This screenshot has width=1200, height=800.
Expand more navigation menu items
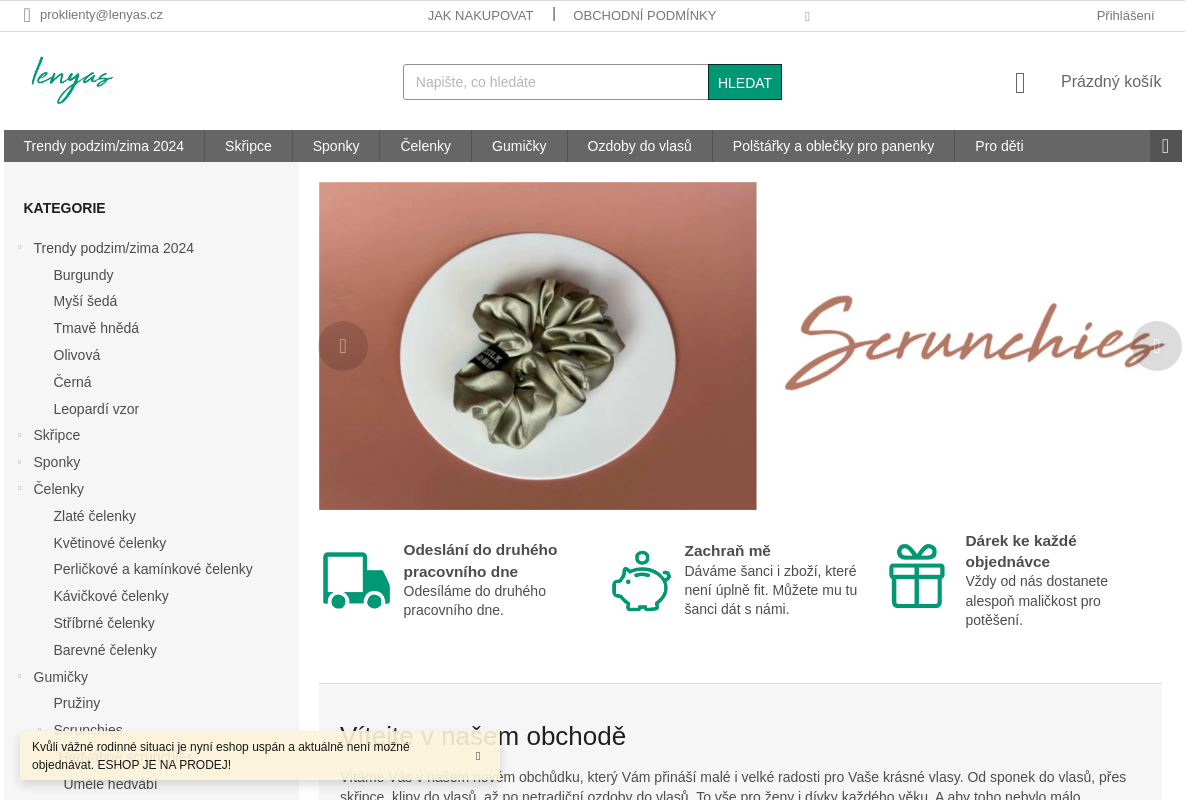click(1166, 146)
